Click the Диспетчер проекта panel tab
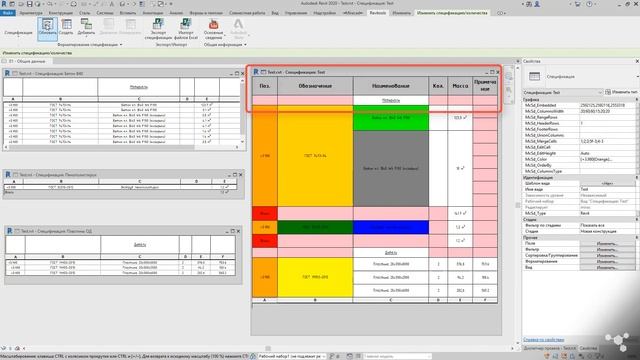The image size is (640, 360). [549, 348]
